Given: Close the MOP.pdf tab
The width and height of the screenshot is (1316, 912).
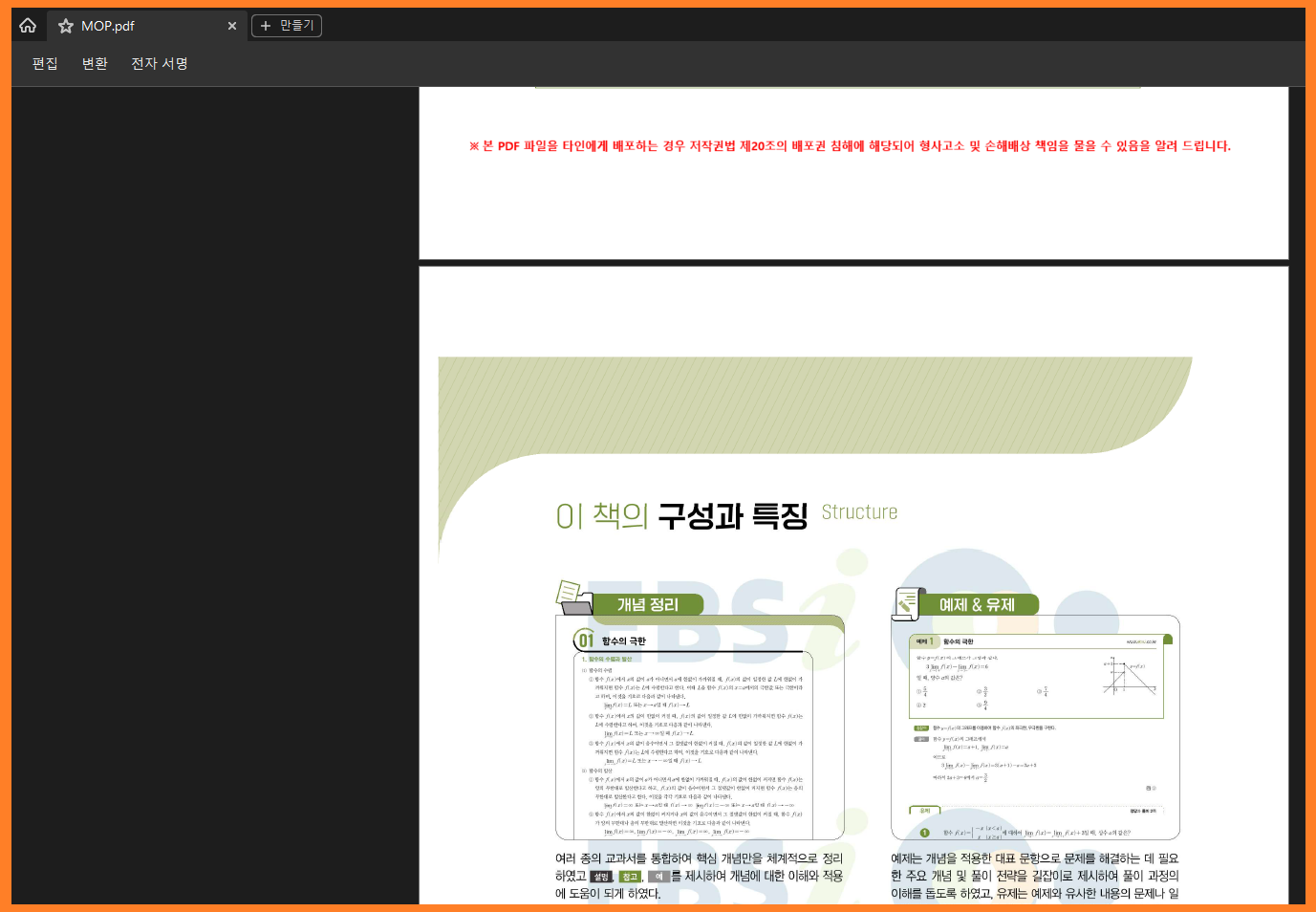Looking at the screenshot, I should 231,26.
